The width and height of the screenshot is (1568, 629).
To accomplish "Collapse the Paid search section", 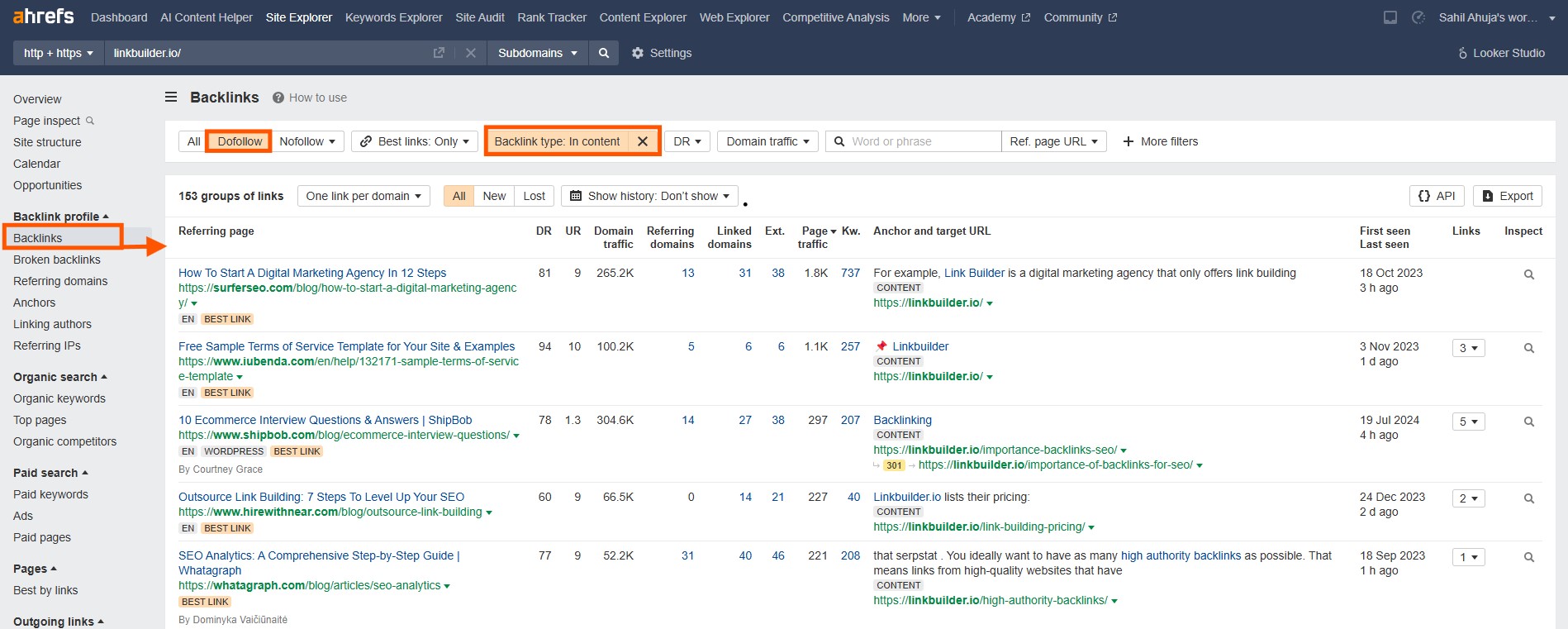I will pyautogui.click(x=50, y=473).
